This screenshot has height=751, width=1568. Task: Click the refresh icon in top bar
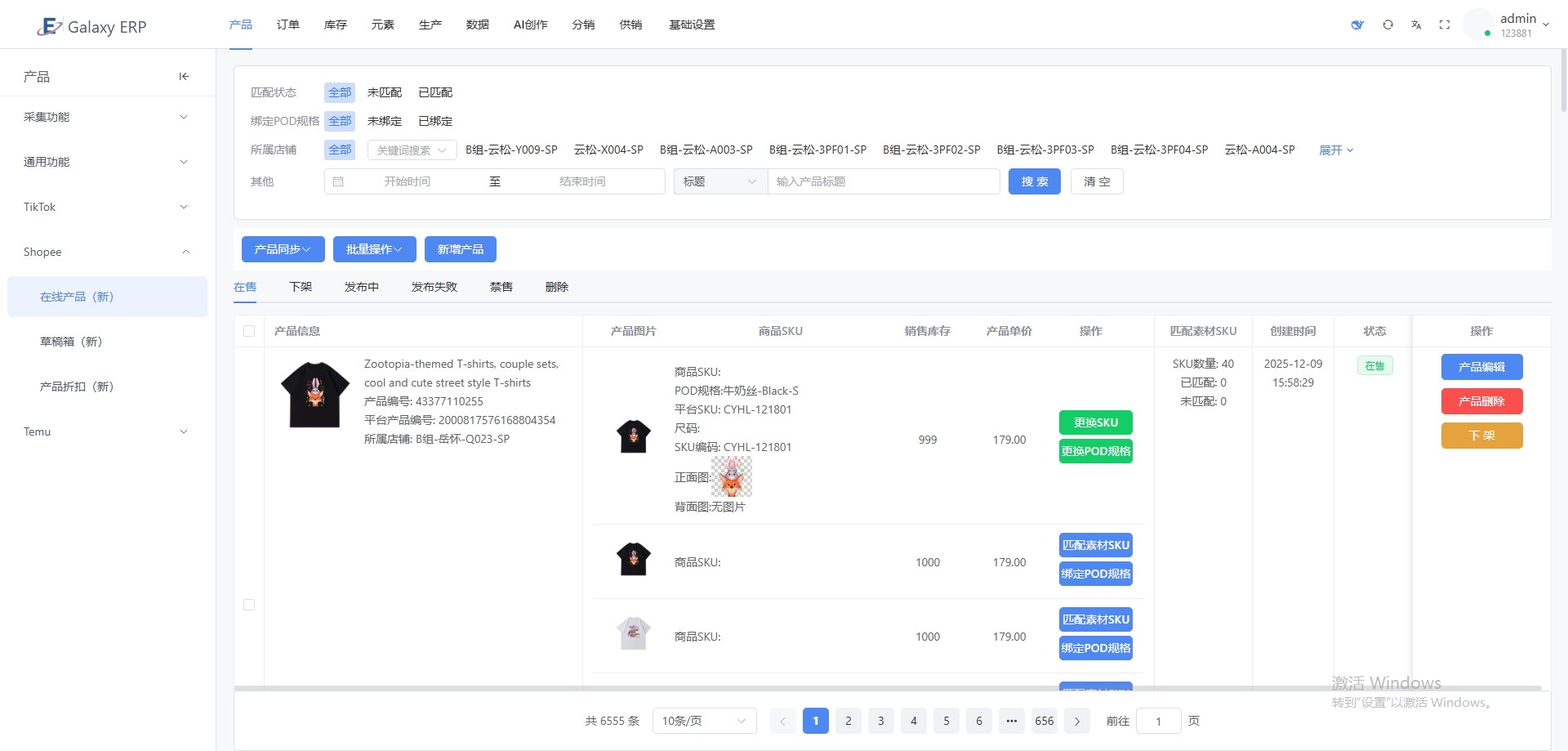pyautogui.click(x=1388, y=25)
